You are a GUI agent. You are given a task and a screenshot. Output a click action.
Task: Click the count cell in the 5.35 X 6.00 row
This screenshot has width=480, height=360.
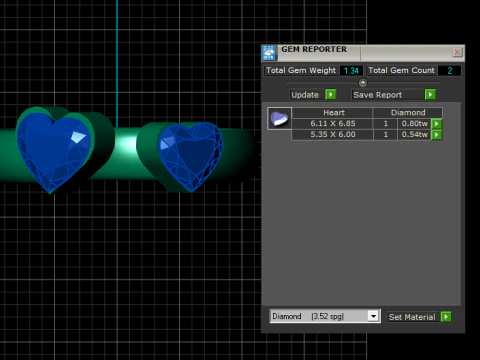pyautogui.click(x=386, y=135)
